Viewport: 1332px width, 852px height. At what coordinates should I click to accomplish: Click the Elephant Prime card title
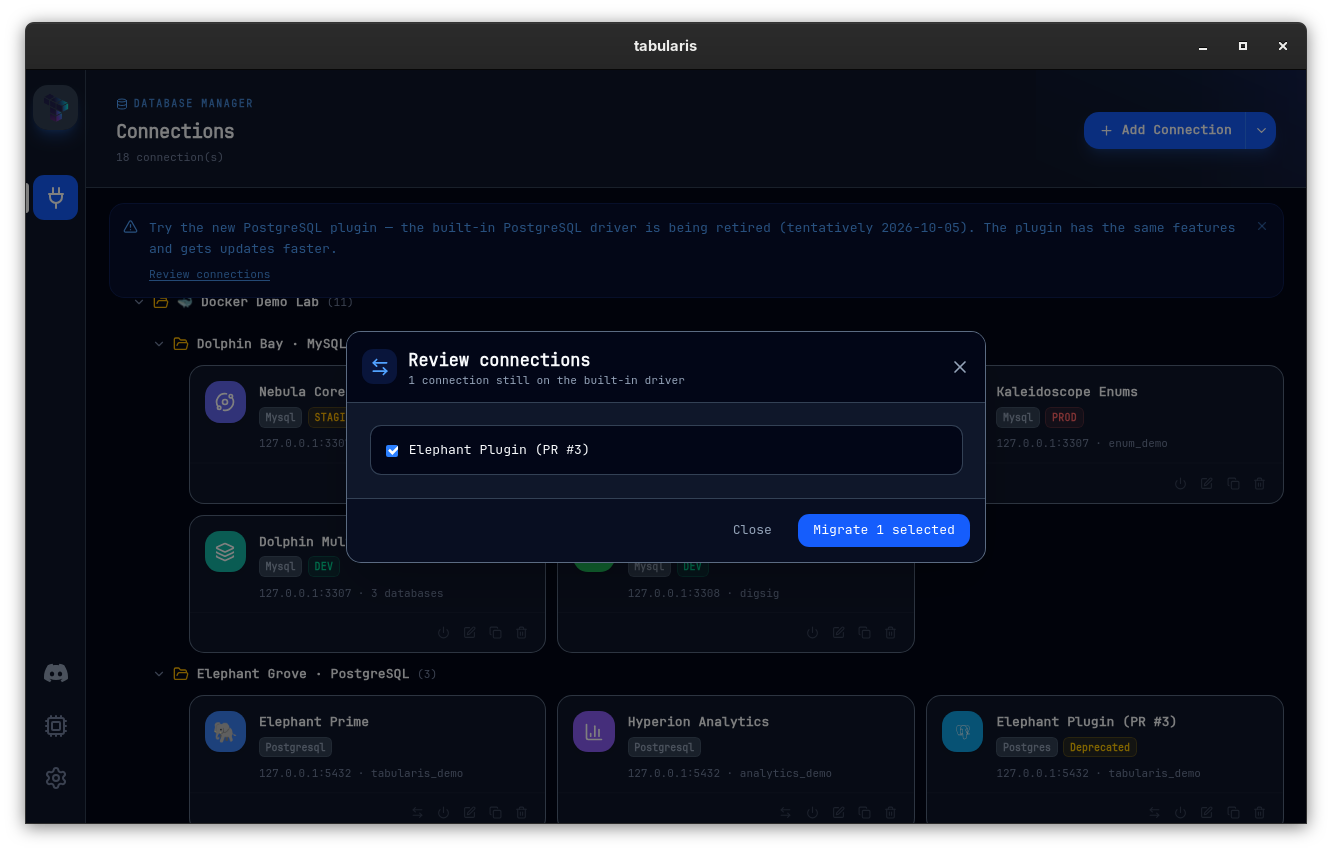[x=314, y=722]
